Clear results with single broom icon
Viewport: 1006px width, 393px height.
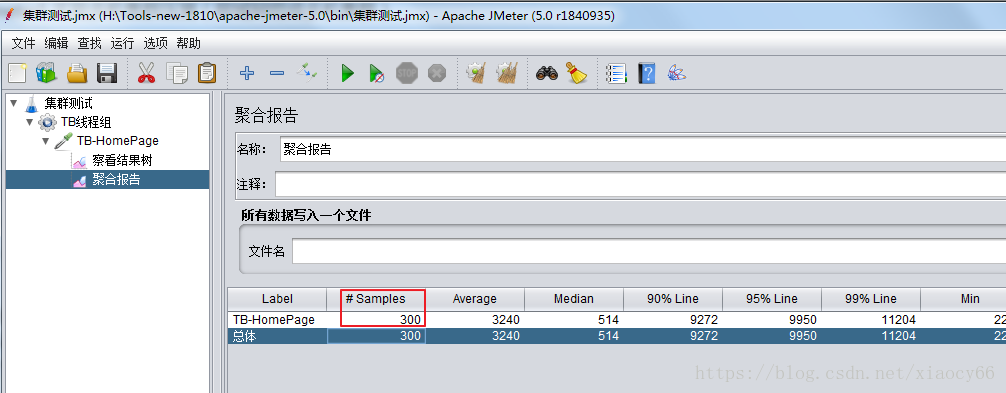(x=477, y=73)
